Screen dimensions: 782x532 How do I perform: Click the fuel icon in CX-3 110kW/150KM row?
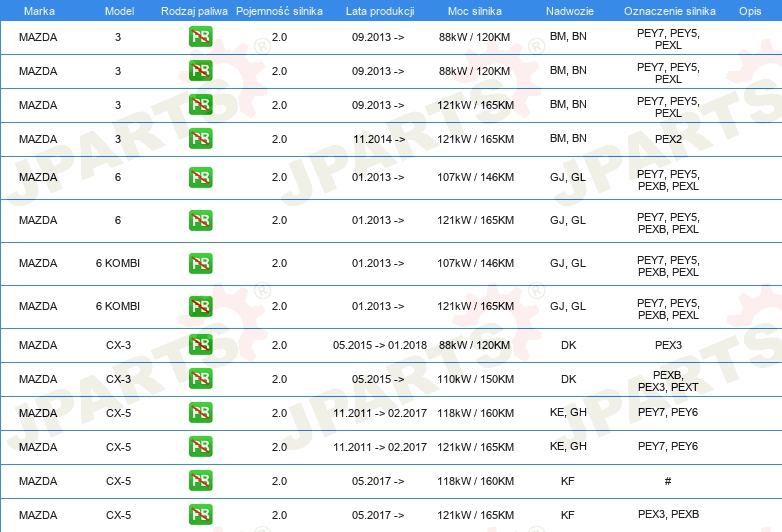point(200,378)
